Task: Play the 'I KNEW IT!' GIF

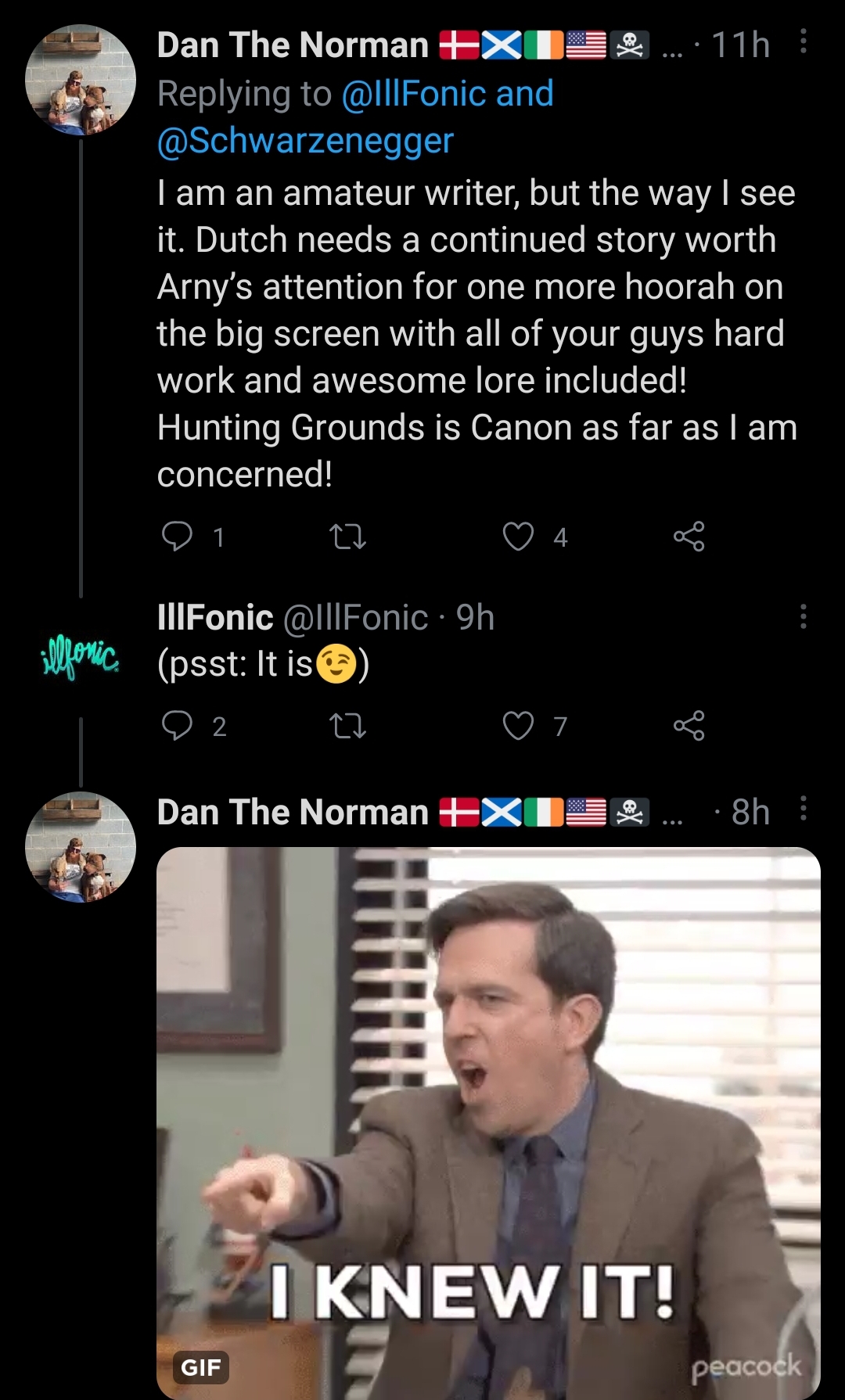Action: [488, 1095]
